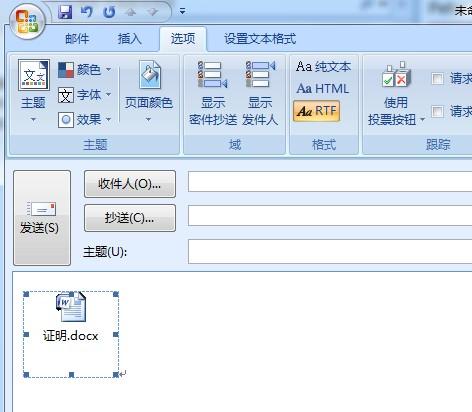
Task: Toggle 显示密件抄送 field
Action: (x=213, y=93)
